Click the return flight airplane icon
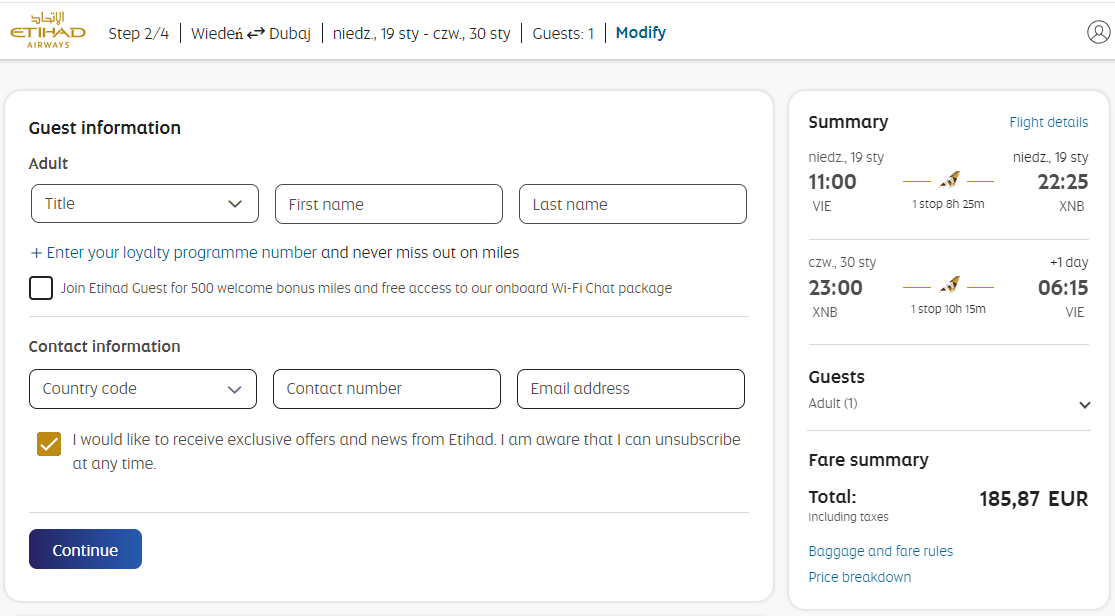This screenshot has width=1115, height=616. (x=949, y=286)
